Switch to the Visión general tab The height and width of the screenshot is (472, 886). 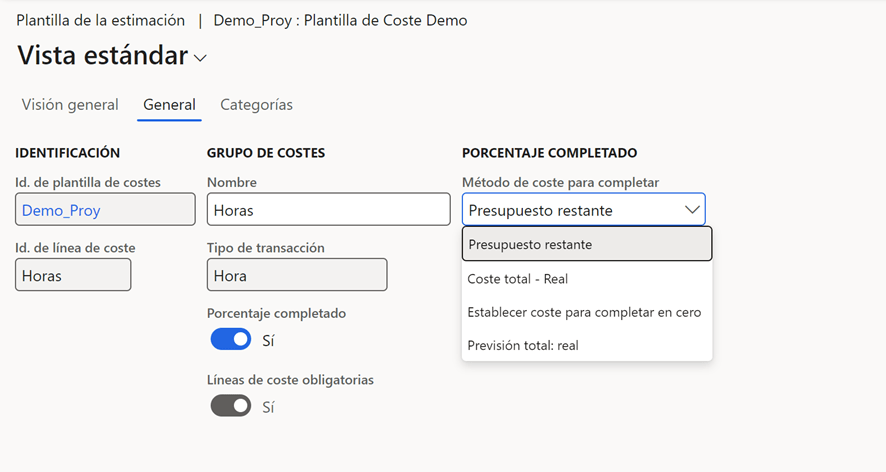pos(70,104)
